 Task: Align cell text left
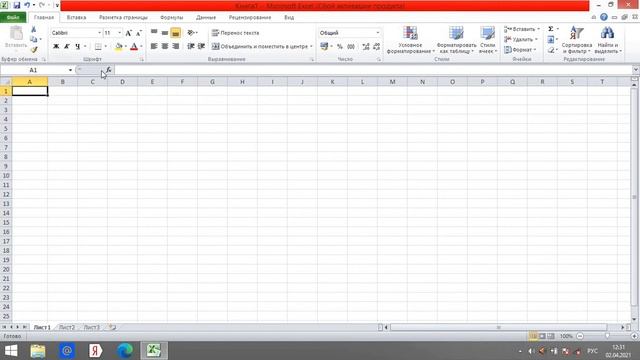pos(154,47)
